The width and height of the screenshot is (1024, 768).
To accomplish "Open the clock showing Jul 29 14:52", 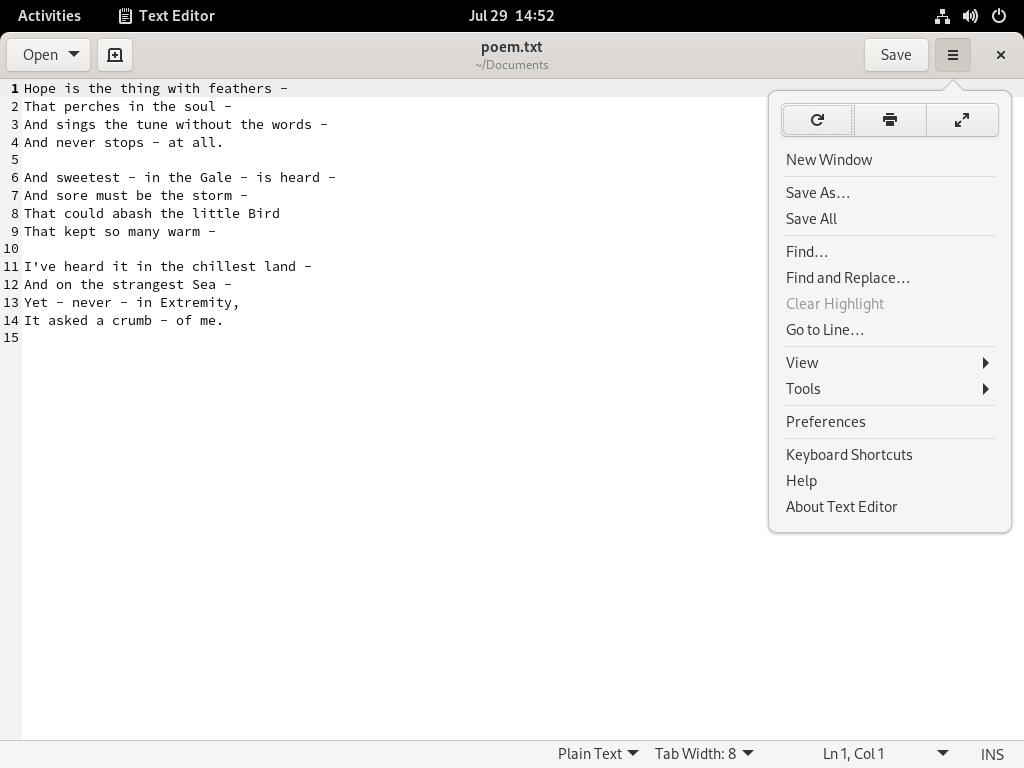I will pos(511,16).
